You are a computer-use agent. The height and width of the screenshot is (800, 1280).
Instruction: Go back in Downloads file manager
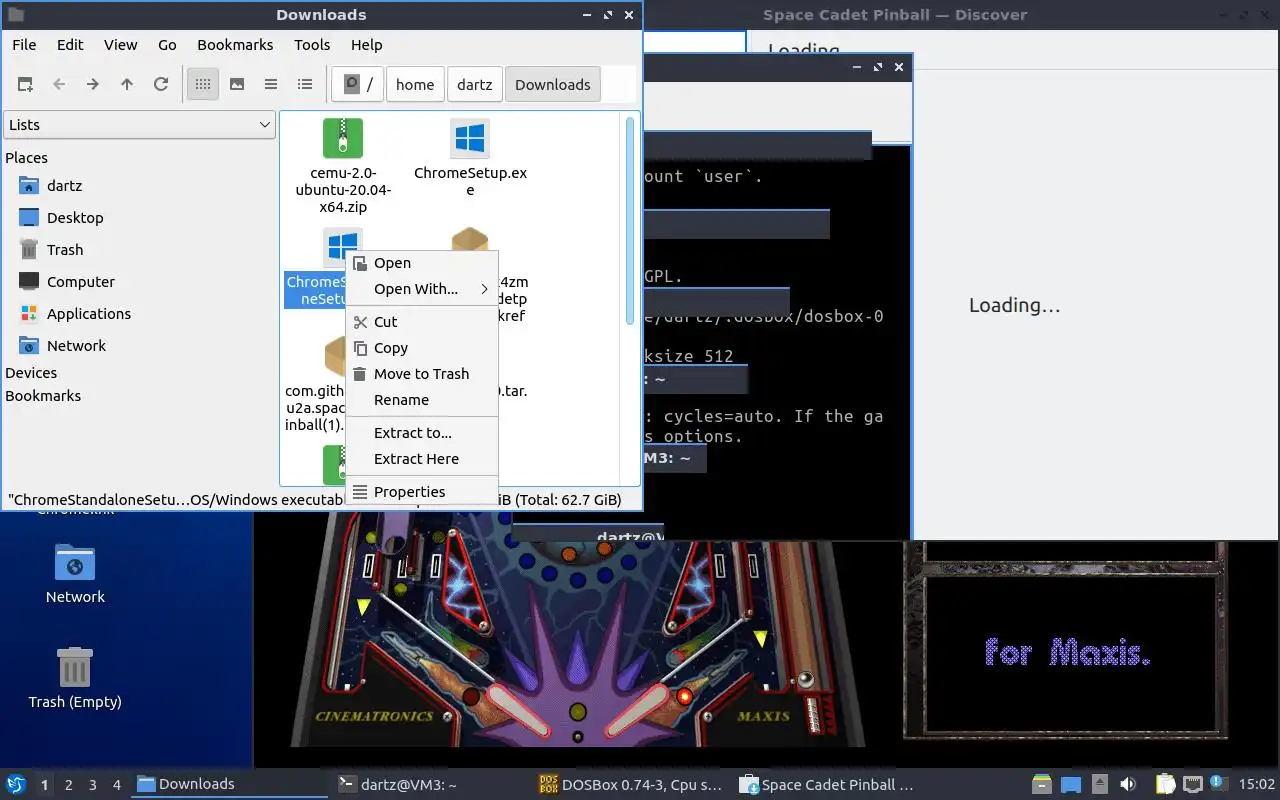coord(59,85)
